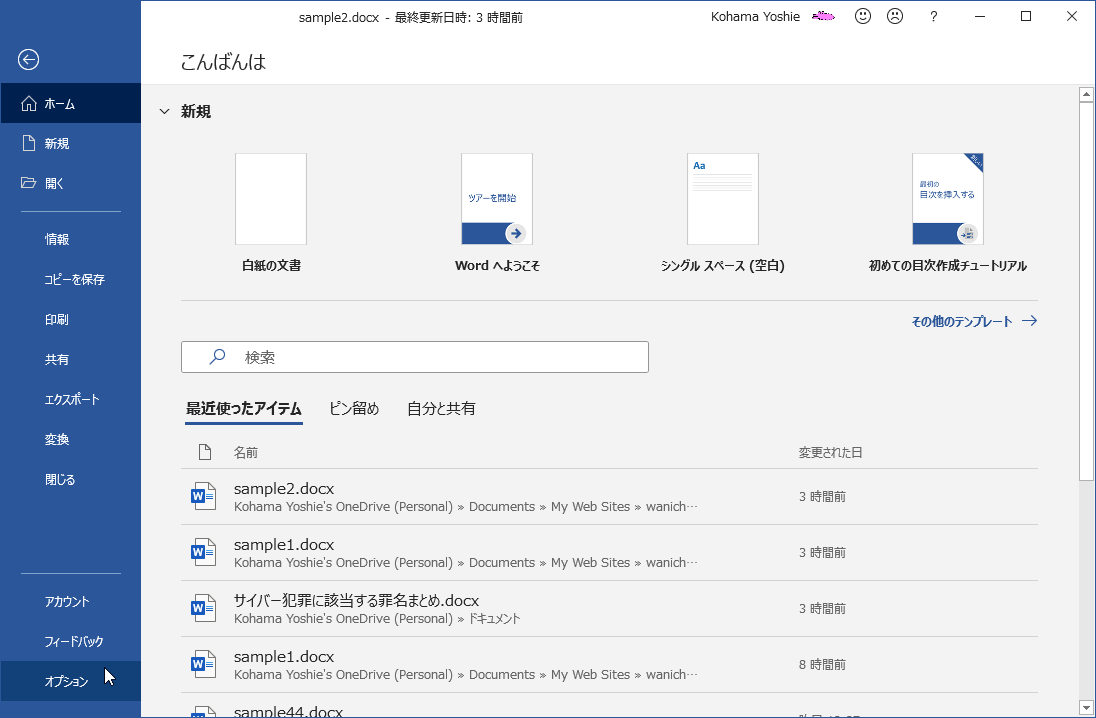1096x718 pixels.
Task: Click the magnifier icon in search box
Action: (217, 357)
